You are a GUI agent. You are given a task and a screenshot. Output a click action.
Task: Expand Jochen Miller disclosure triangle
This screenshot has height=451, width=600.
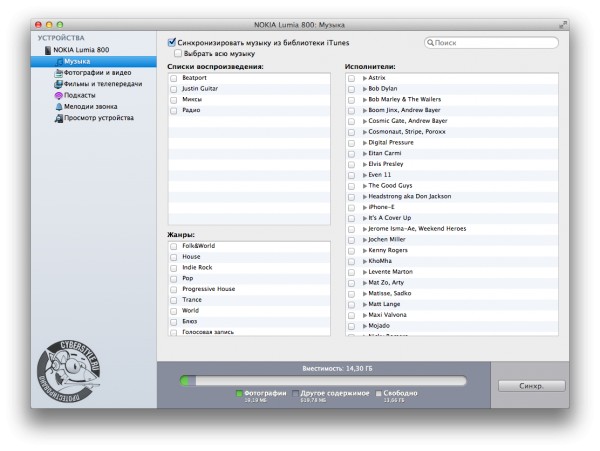point(365,240)
